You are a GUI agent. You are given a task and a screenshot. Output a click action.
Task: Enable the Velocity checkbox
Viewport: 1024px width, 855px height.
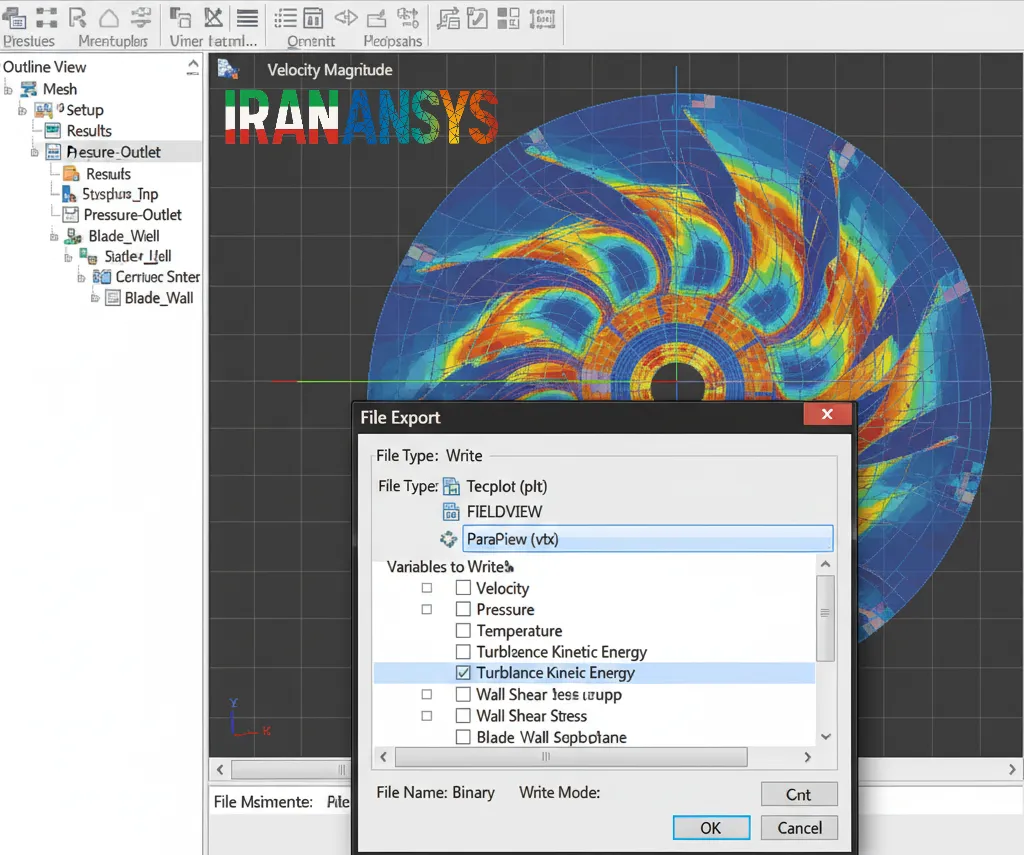tap(463, 588)
